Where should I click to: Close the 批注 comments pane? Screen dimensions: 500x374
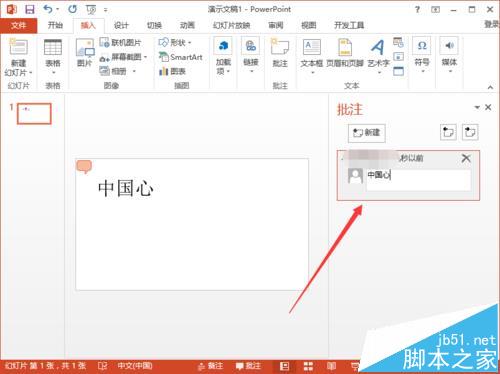(x=488, y=107)
